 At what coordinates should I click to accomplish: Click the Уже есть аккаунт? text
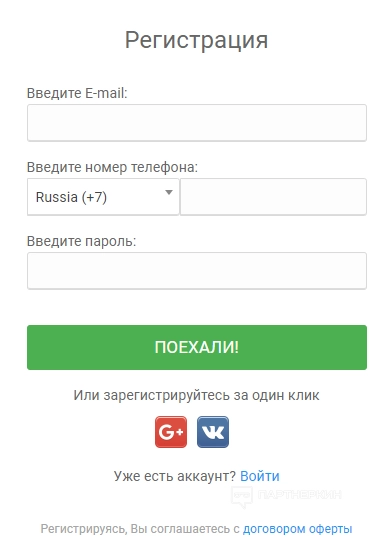pyautogui.click(x=175, y=476)
